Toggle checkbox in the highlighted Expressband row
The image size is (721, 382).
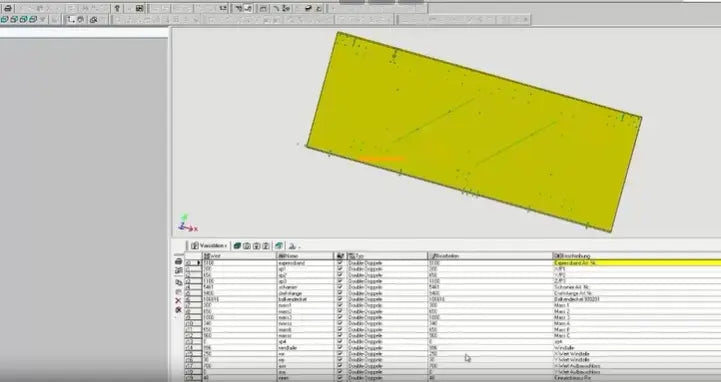(x=340, y=263)
